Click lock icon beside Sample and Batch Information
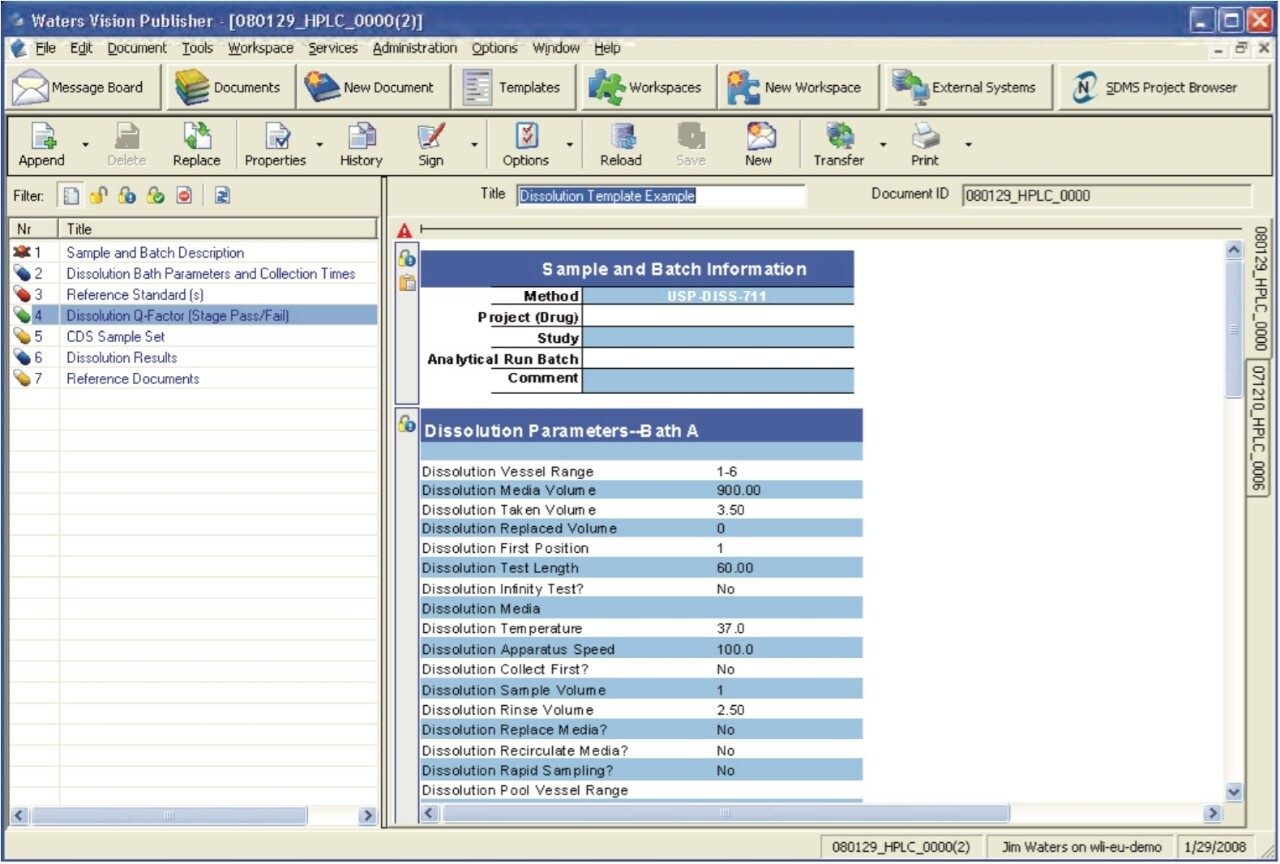1280x864 pixels. pyautogui.click(x=407, y=259)
